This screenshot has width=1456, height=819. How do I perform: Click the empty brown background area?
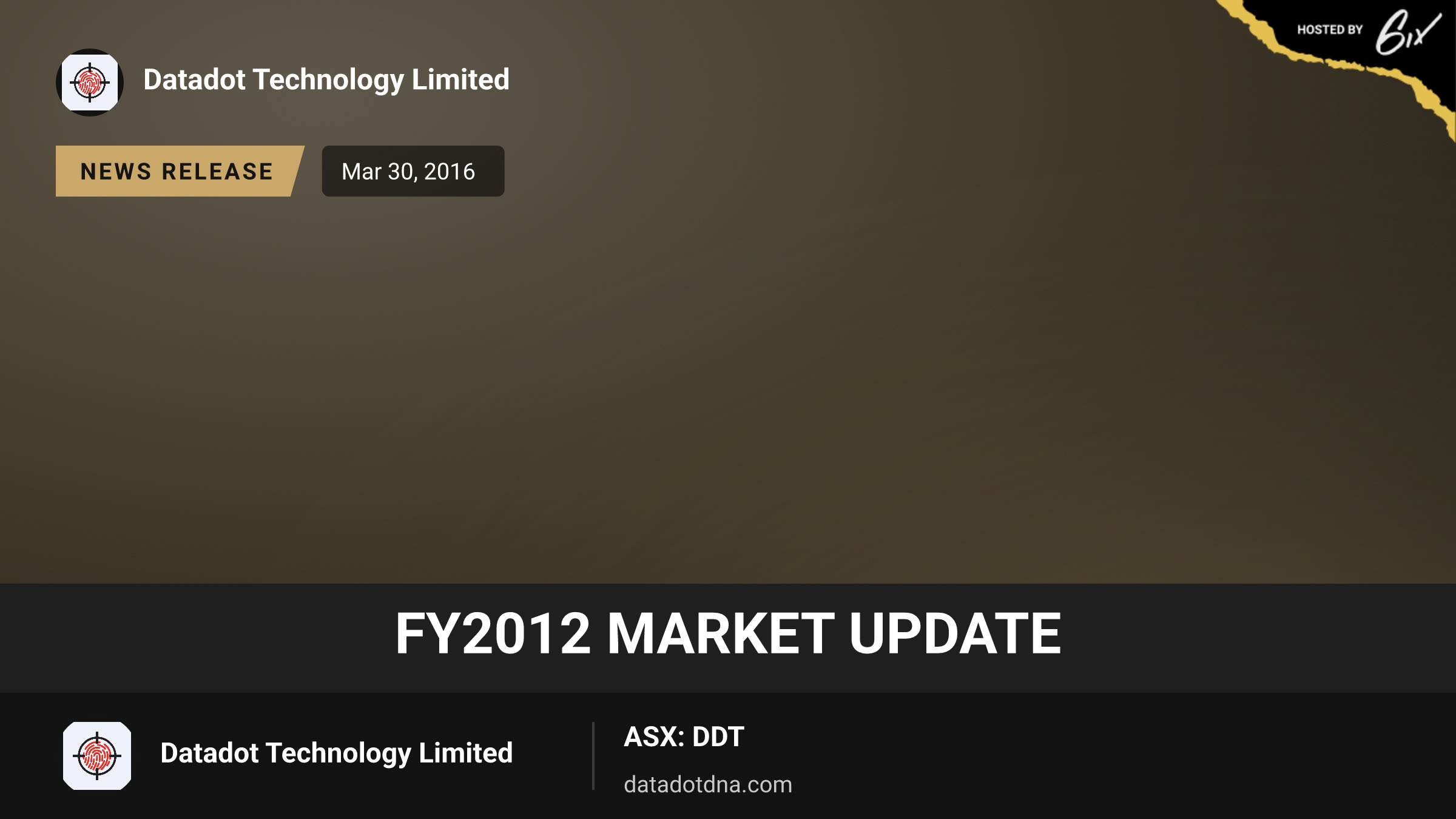click(849, 364)
